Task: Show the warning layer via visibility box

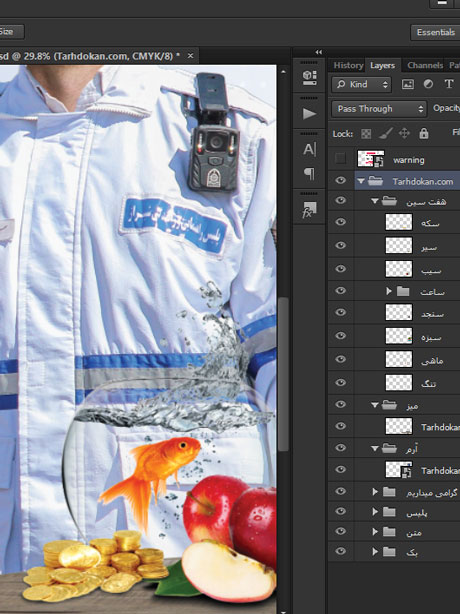Action: coord(341,159)
